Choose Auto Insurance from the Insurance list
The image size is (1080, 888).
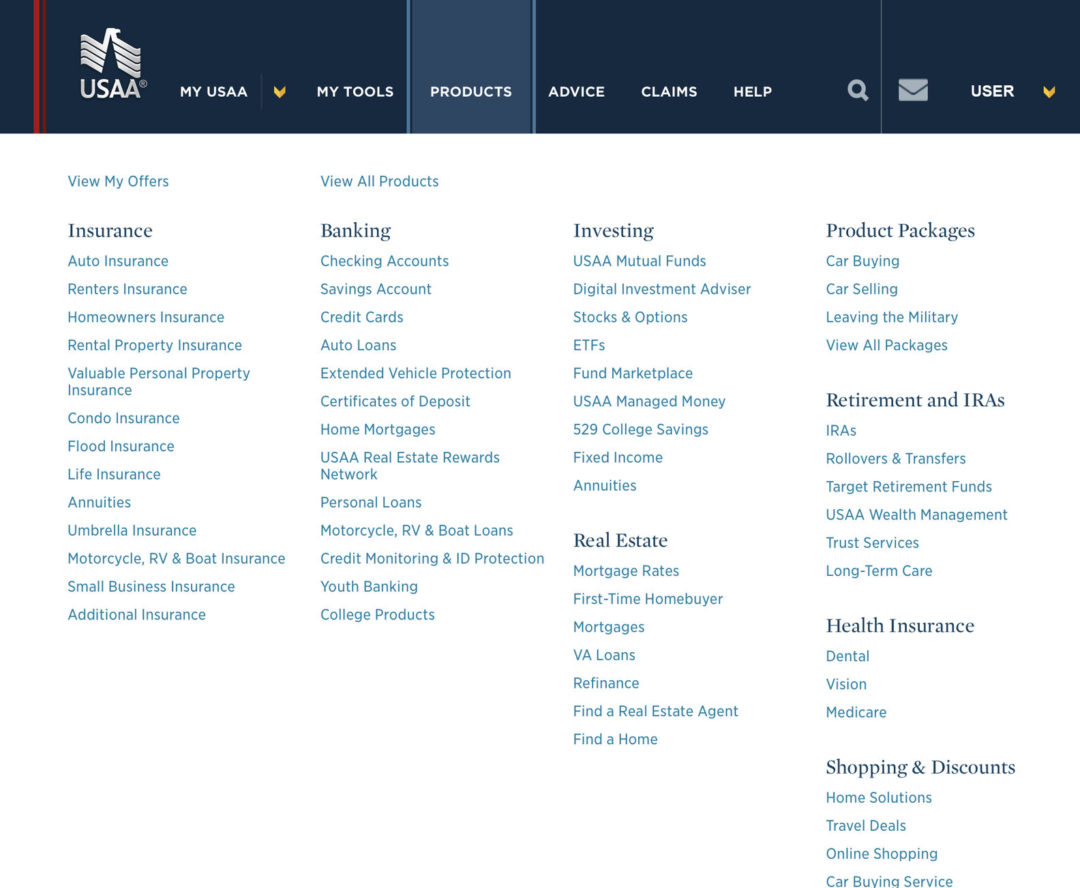click(118, 261)
